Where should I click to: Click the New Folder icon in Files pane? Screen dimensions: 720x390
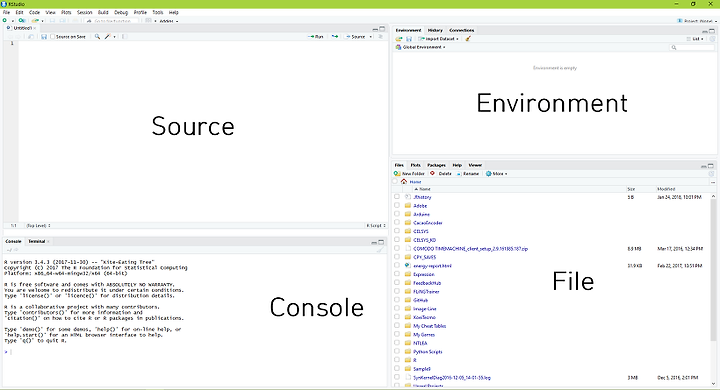coord(397,174)
